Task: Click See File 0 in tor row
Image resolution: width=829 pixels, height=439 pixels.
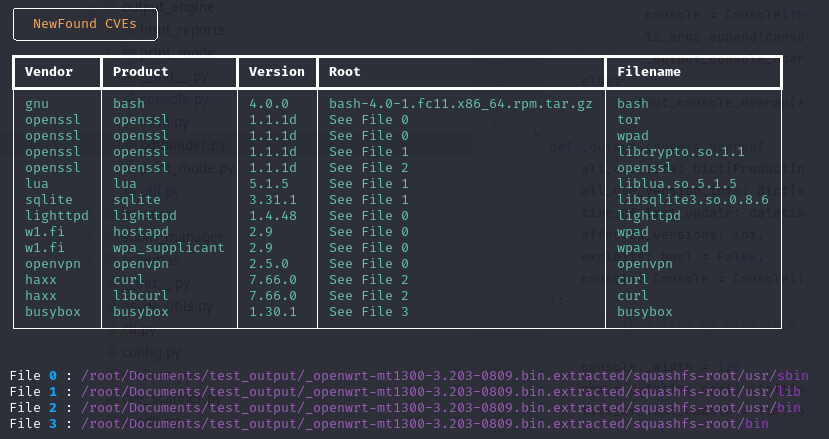Action: 369,120
